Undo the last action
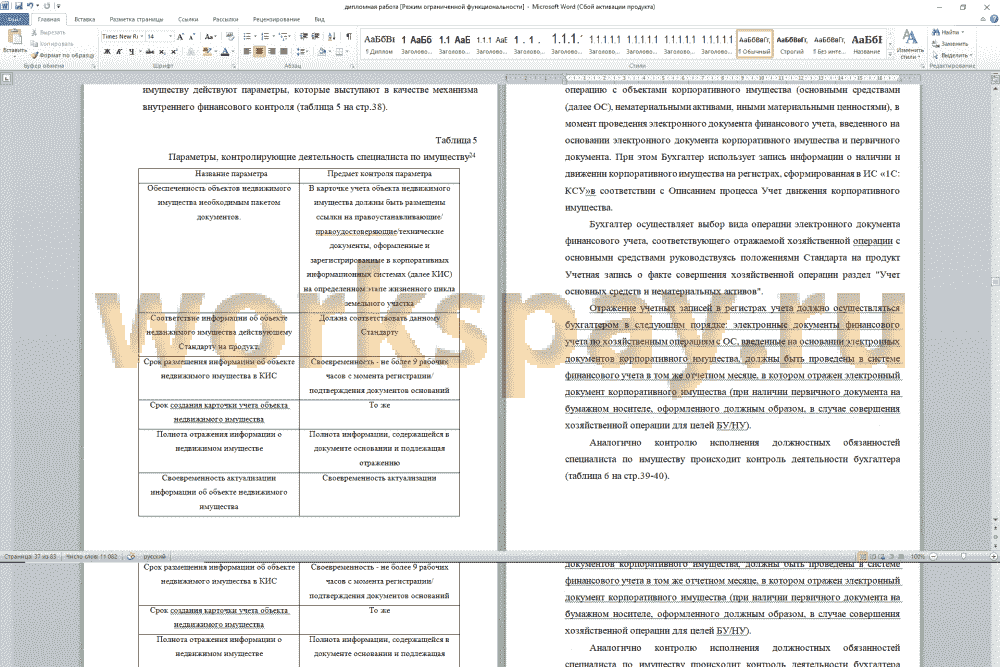Image resolution: width=1000 pixels, height=667 pixels. click(x=29, y=6)
